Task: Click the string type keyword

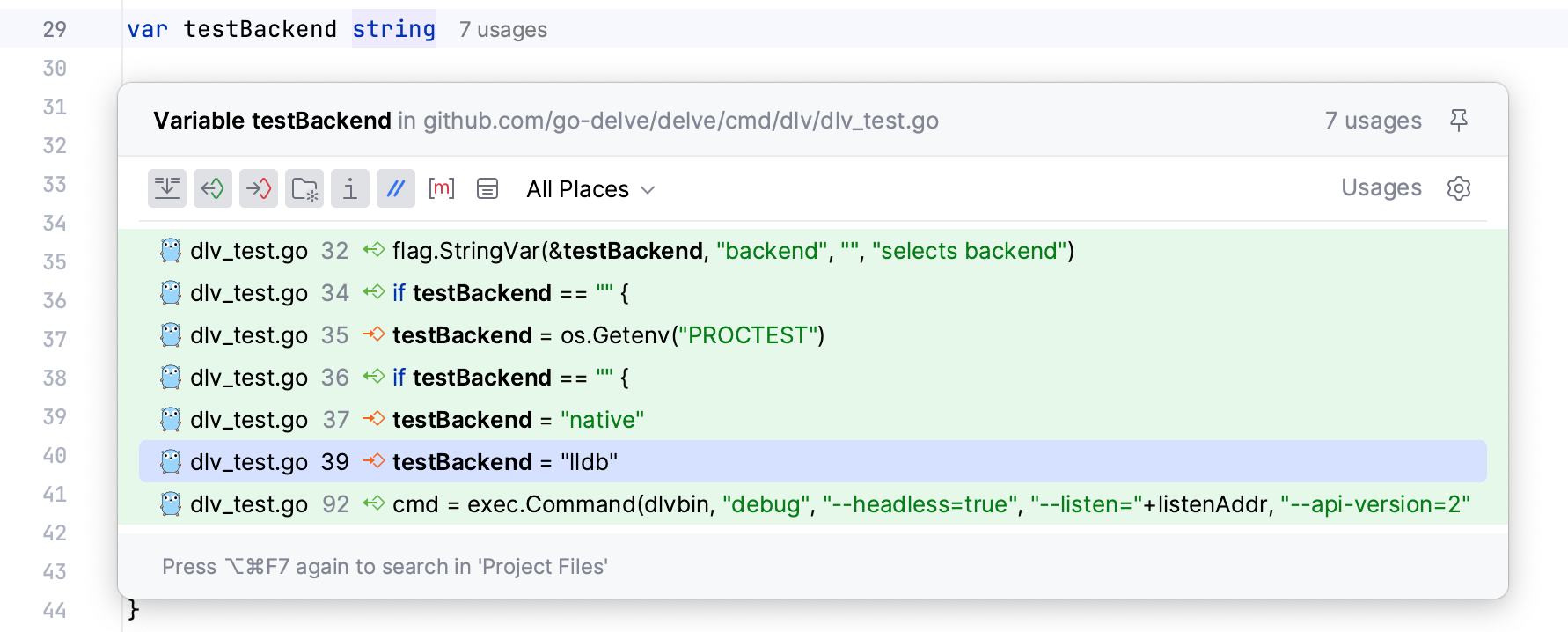Action: click(393, 29)
